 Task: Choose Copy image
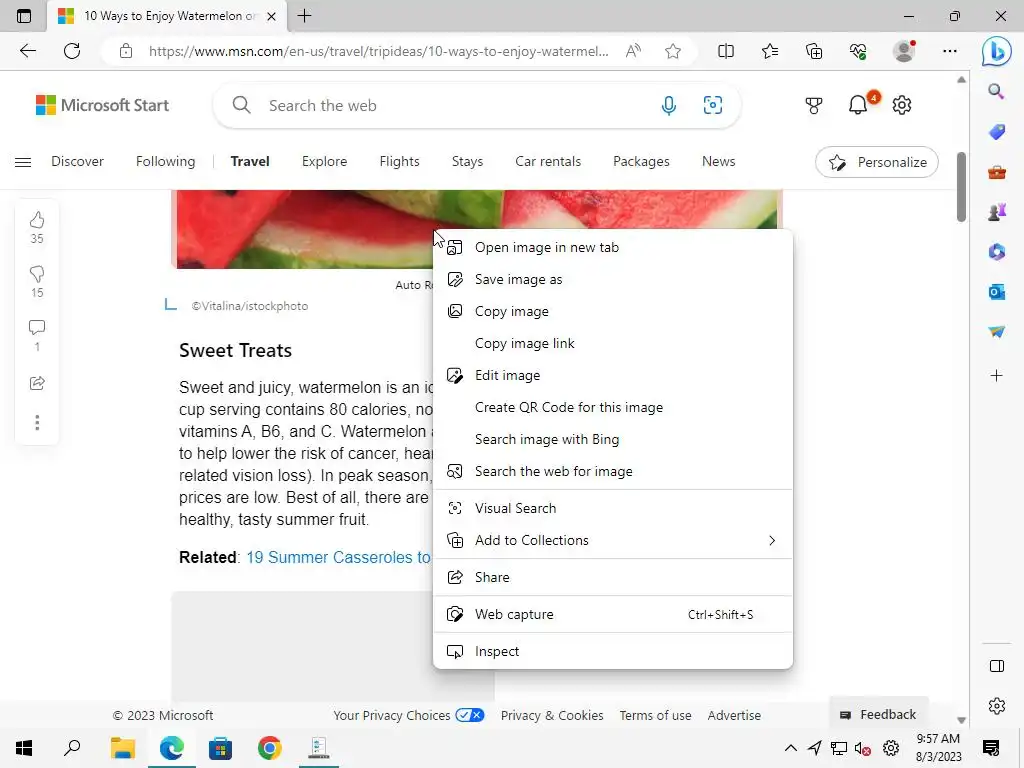coord(613,312)
